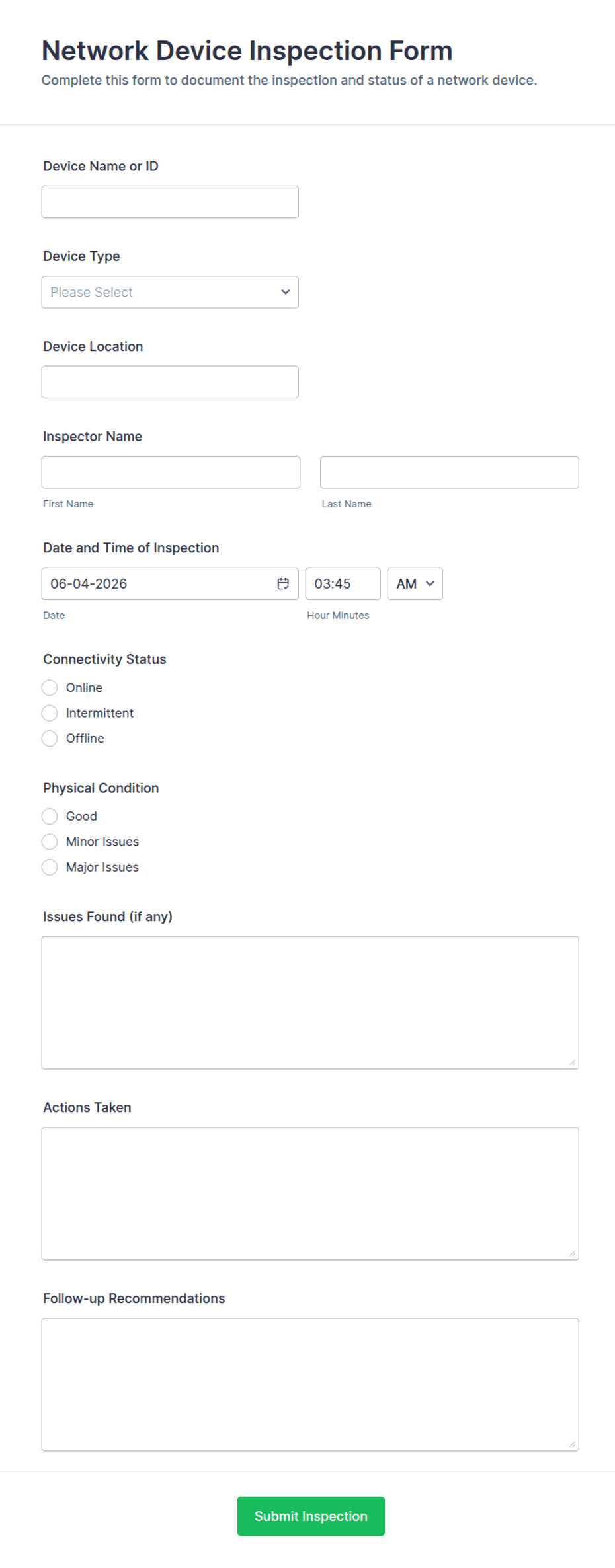
Task: Mark physical condition as Good
Action: coord(50,816)
